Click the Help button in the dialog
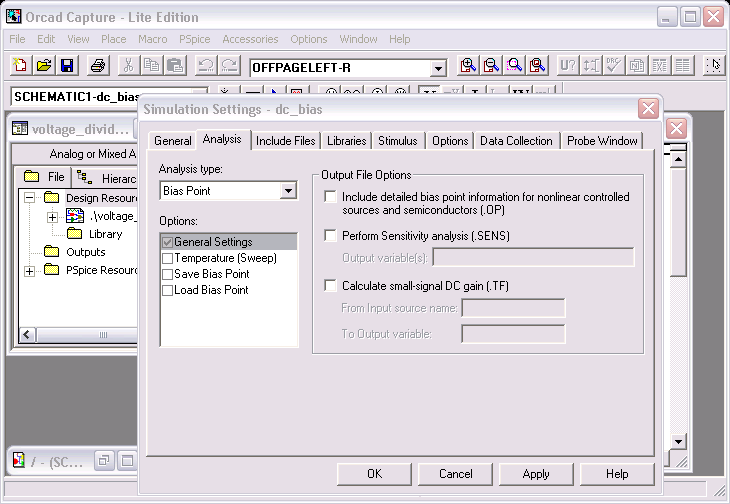 [x=617, y=474]
